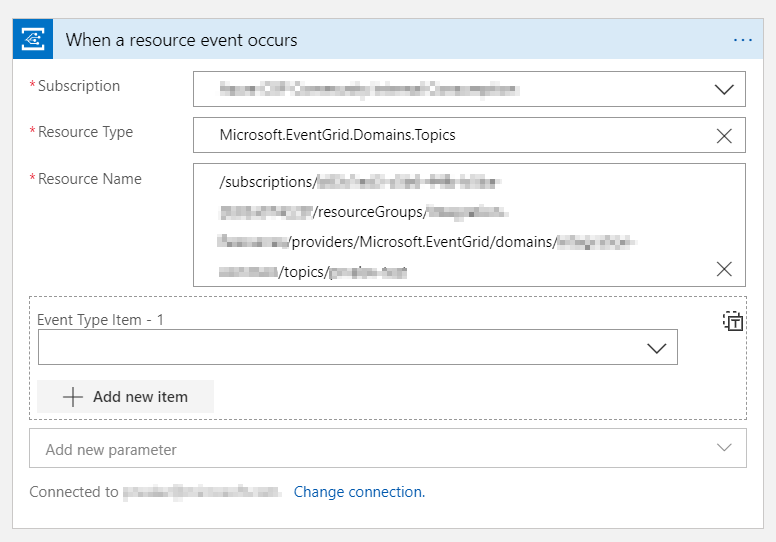
Task: Click the plus icon beside Add new item
Action: (72, 397)
